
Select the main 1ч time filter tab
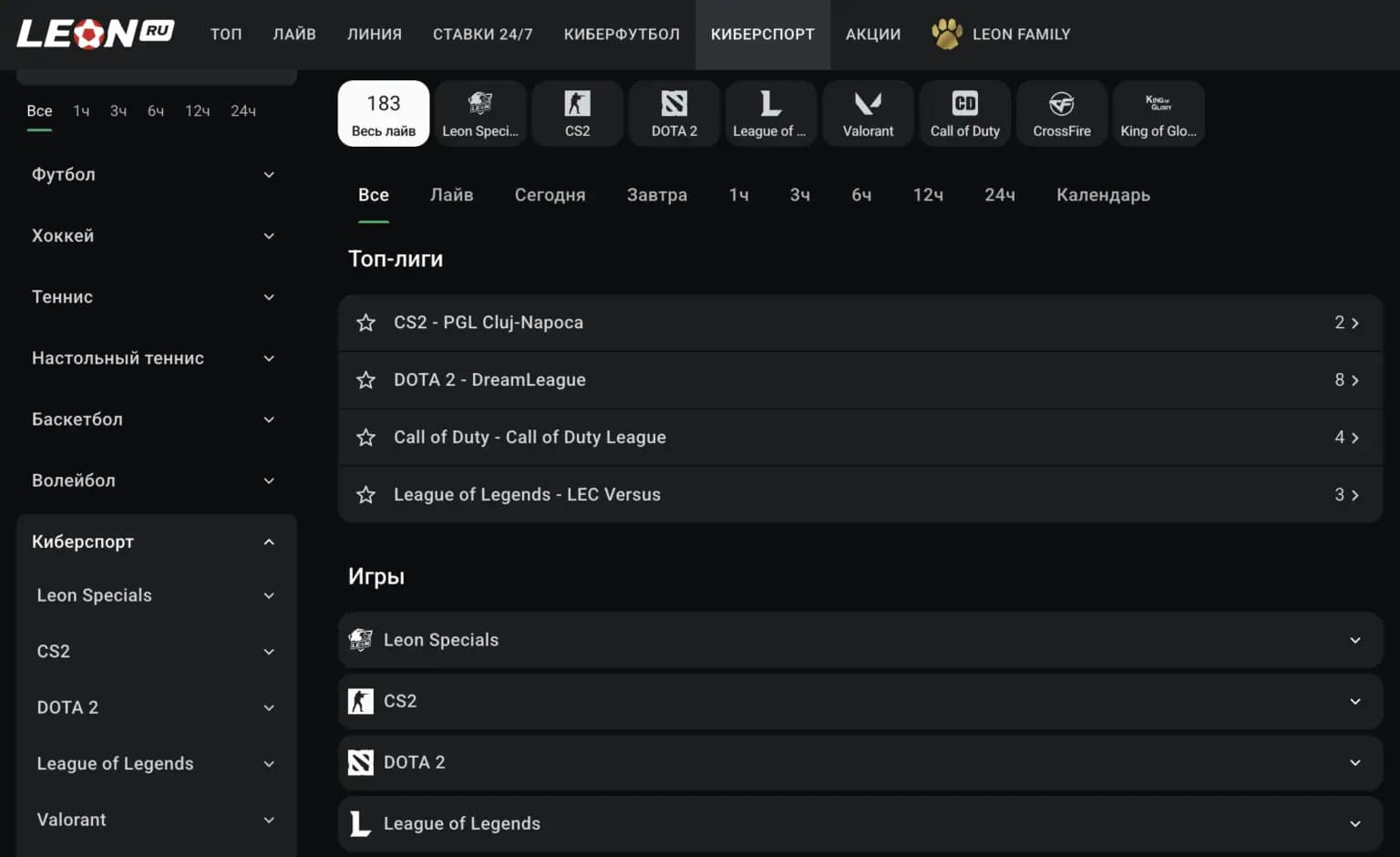point(739,195)
